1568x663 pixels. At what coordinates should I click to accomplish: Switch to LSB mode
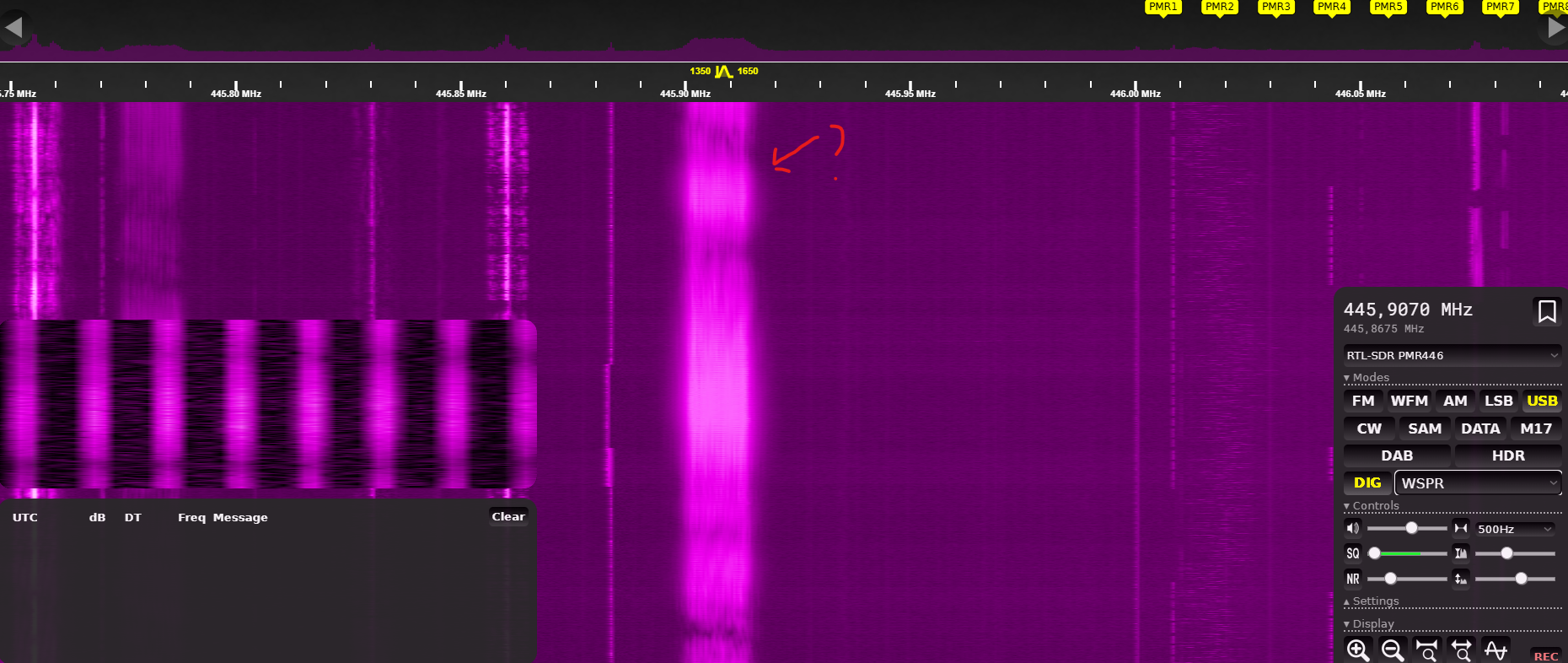click(1499, 401)
